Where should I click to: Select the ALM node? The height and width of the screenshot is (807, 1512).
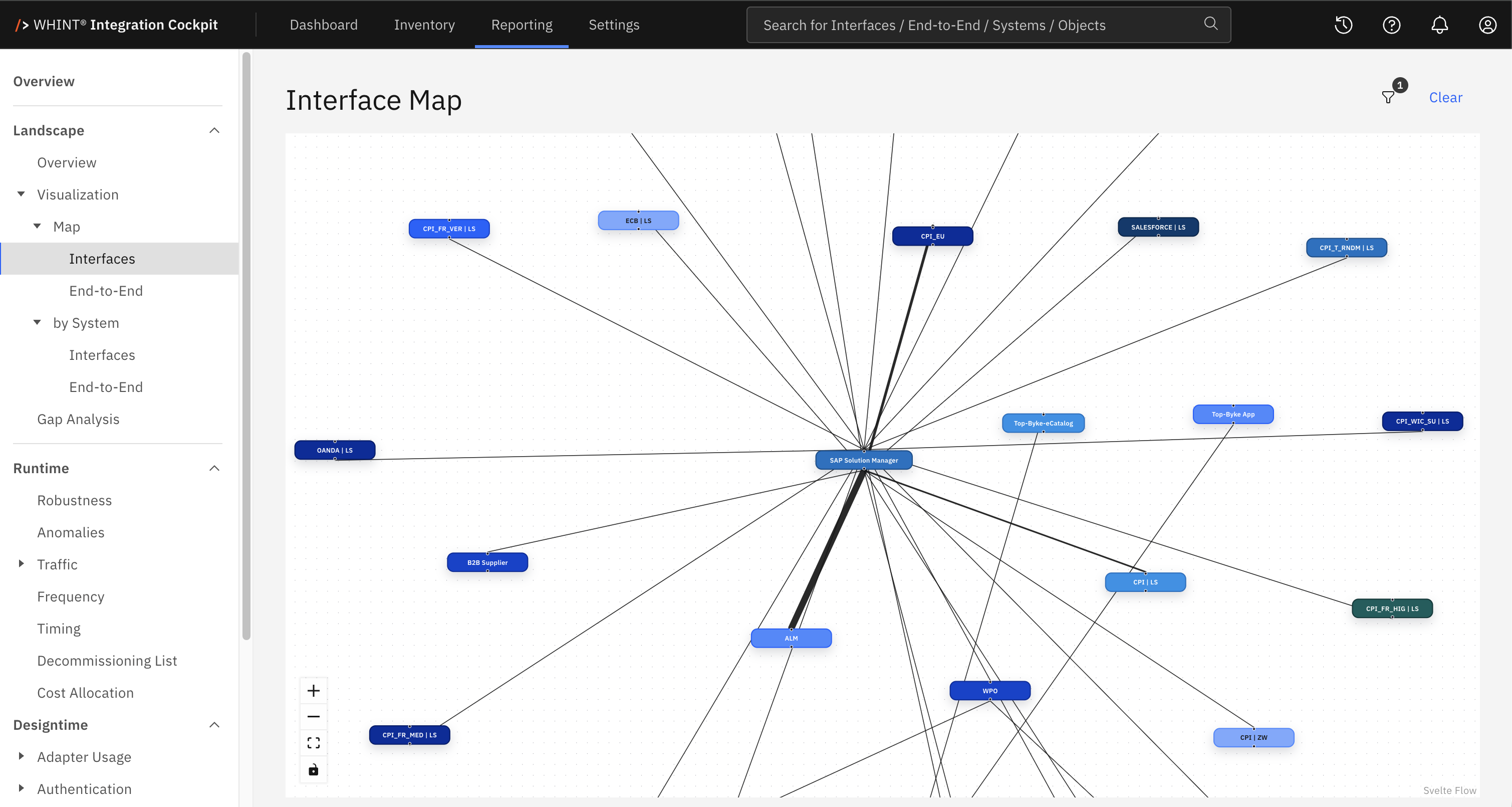coord(791,638)
